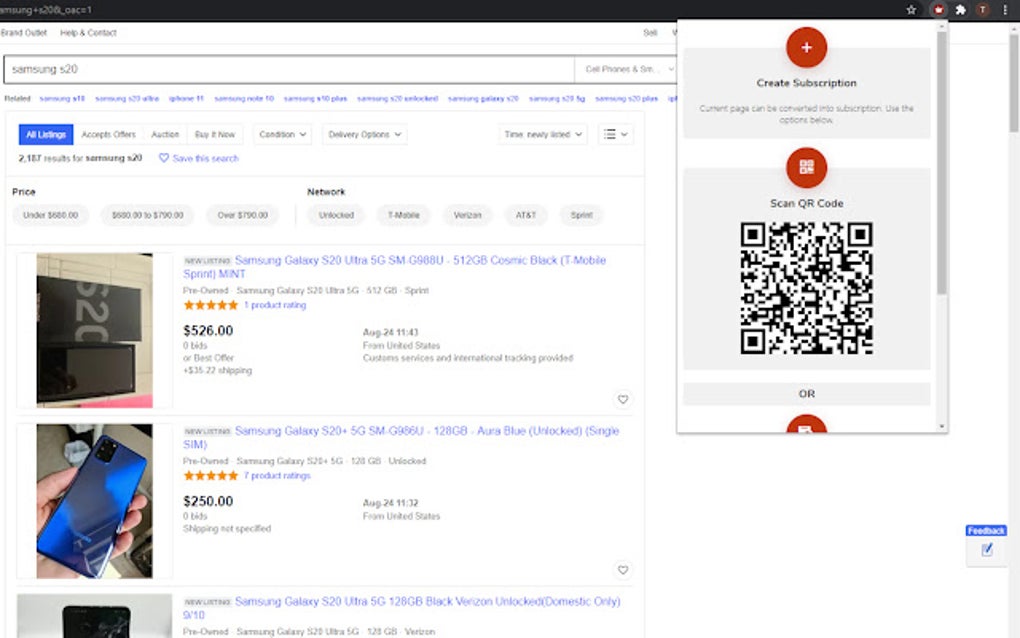The height and width of the screenshot is (638, 1020).
Task: Click the red Scan QR Code icon
Action: pyautogui.click(x=806, y=167)
